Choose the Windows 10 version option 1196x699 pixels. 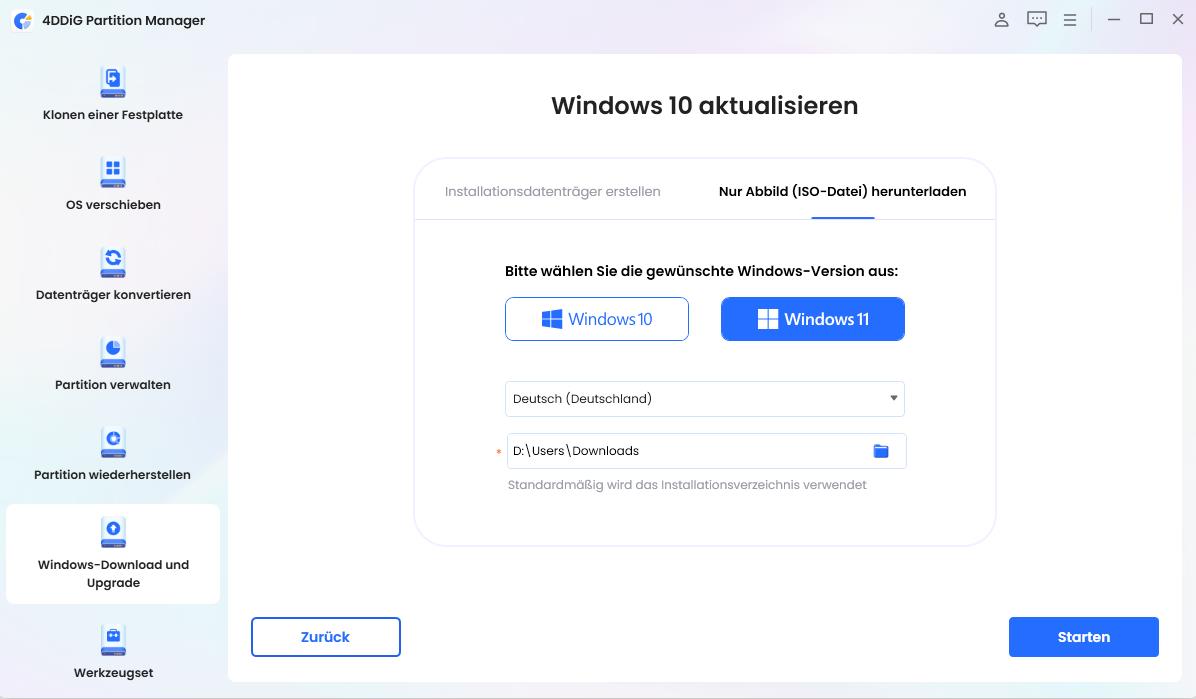(596, 319)
